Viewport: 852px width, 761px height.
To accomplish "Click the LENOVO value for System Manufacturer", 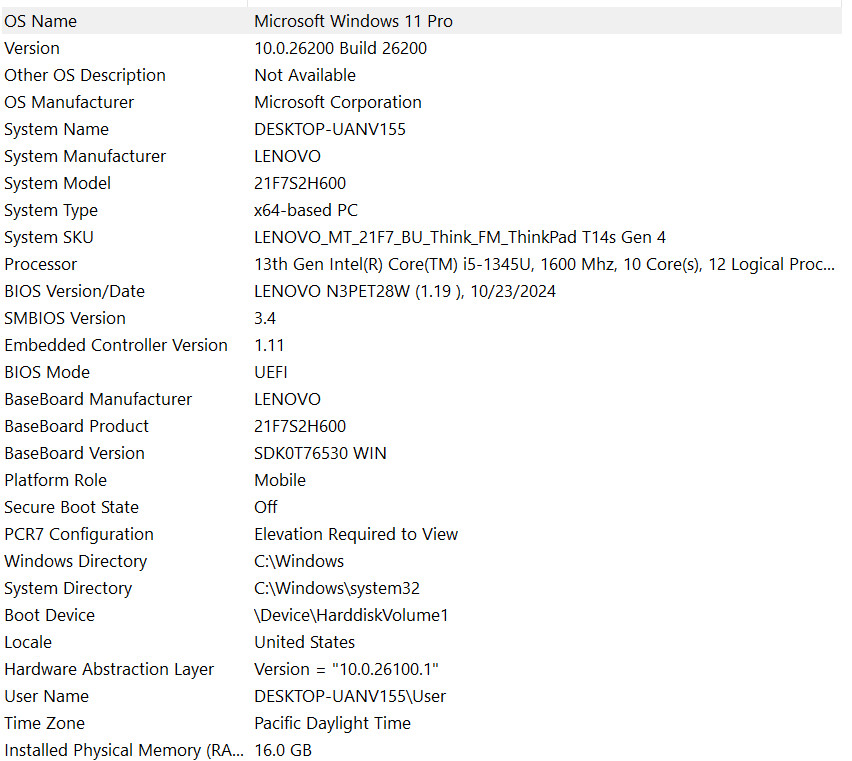I will tap(287, 156).
